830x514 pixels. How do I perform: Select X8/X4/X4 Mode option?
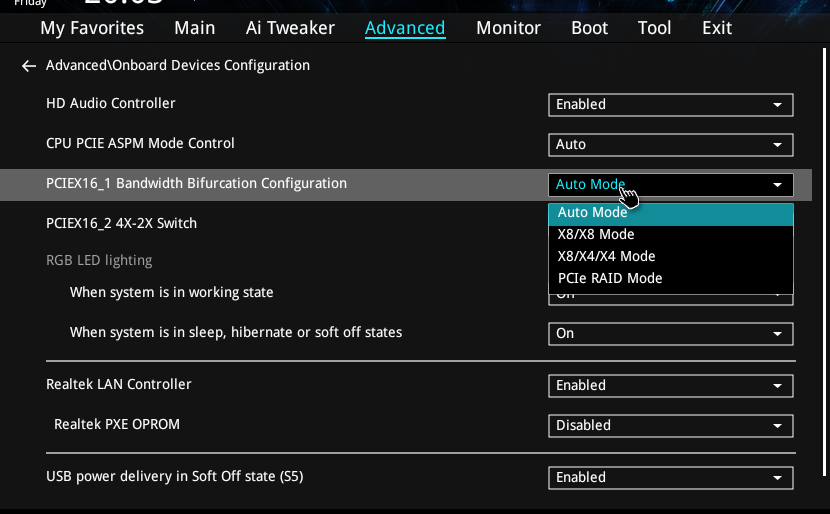606,256
